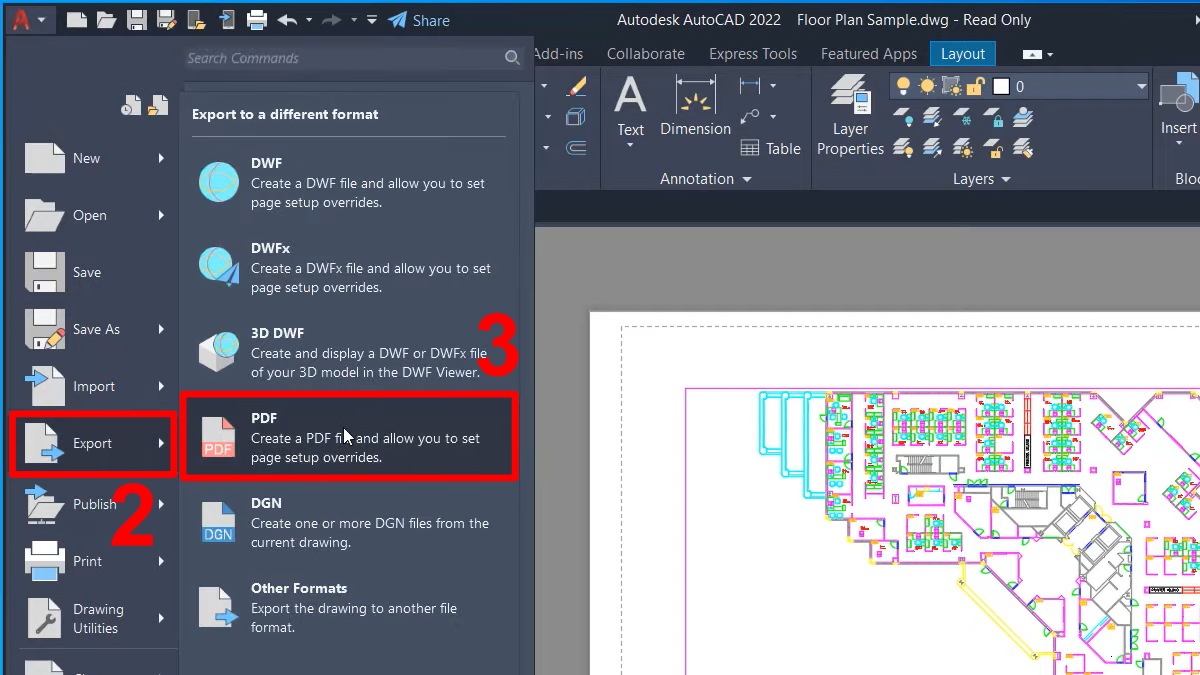Switch to the Express Tools tab
This screenshot has width=1200, height=675.
click(x=753, y=54)
